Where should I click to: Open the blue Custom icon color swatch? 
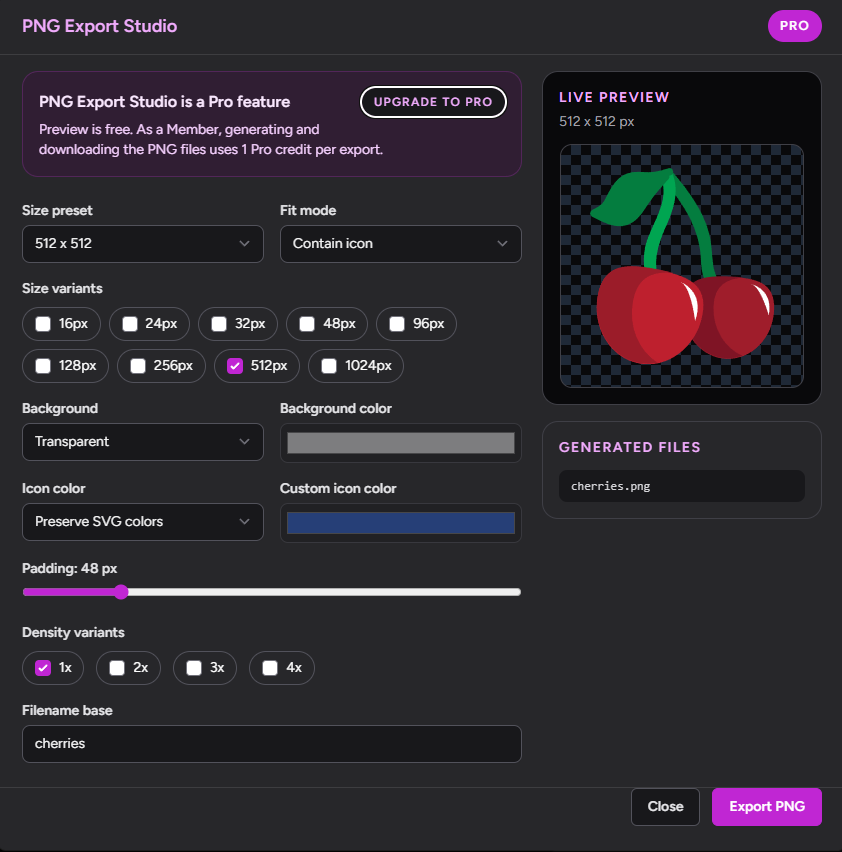401,523
